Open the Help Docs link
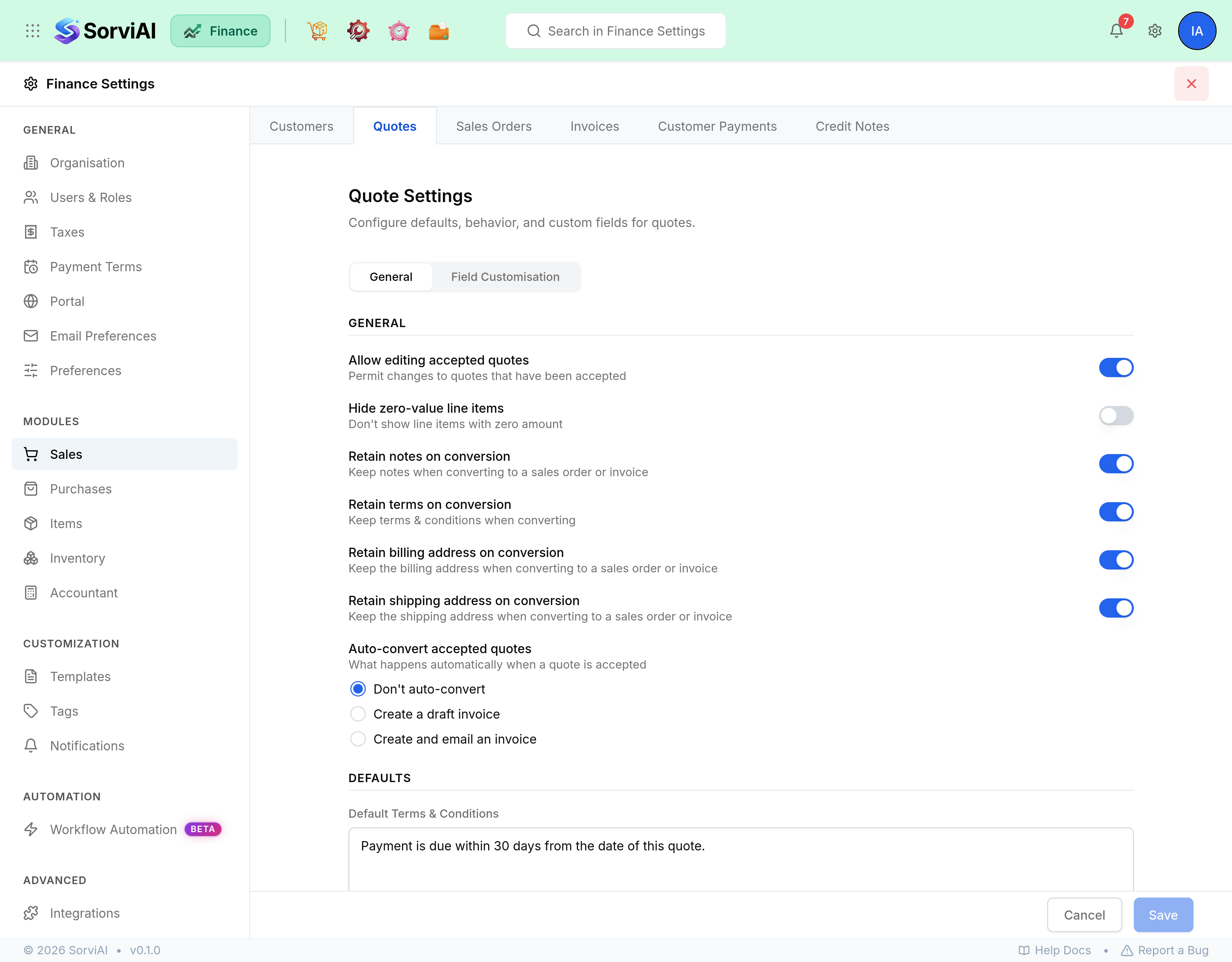This screenshot has height=962, width=1232. coord(1055,950)
